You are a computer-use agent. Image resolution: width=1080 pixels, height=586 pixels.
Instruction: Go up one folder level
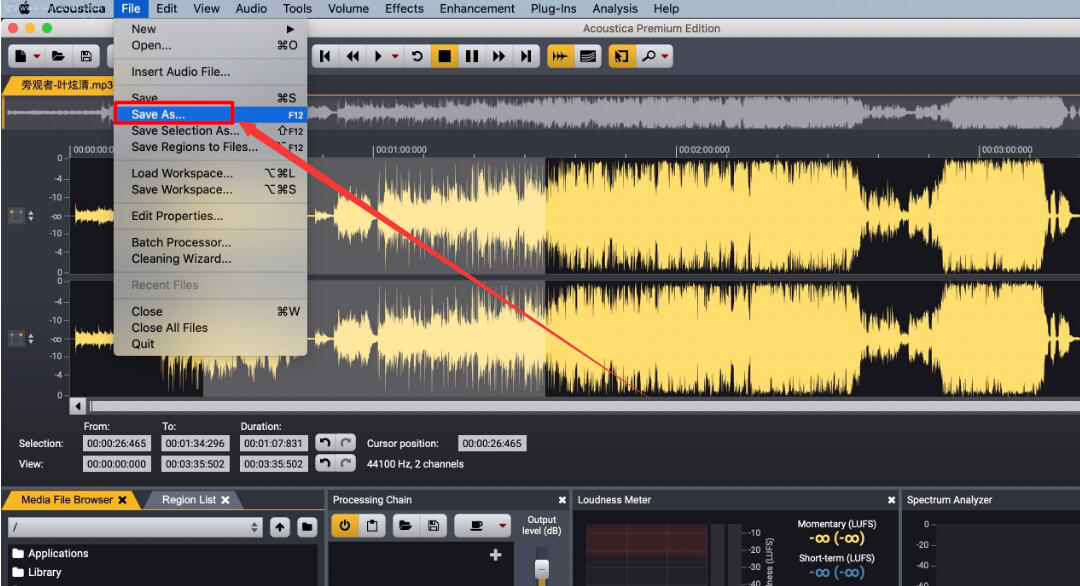pyautogui.click(x=280, y=527)
